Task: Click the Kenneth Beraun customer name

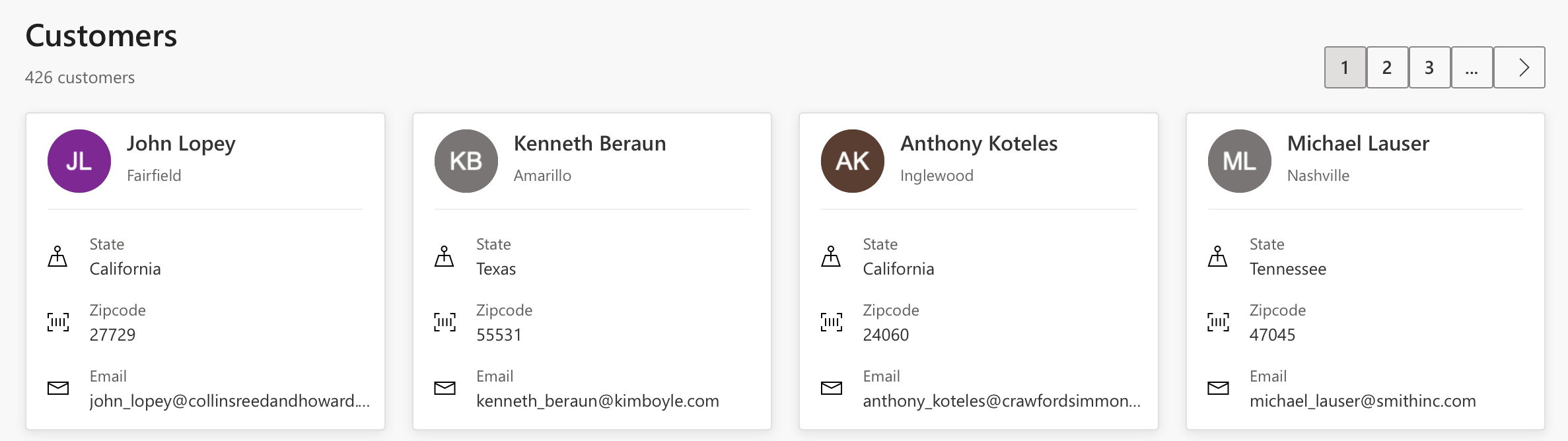Action: pyautogui.click(x=589, y=143)
